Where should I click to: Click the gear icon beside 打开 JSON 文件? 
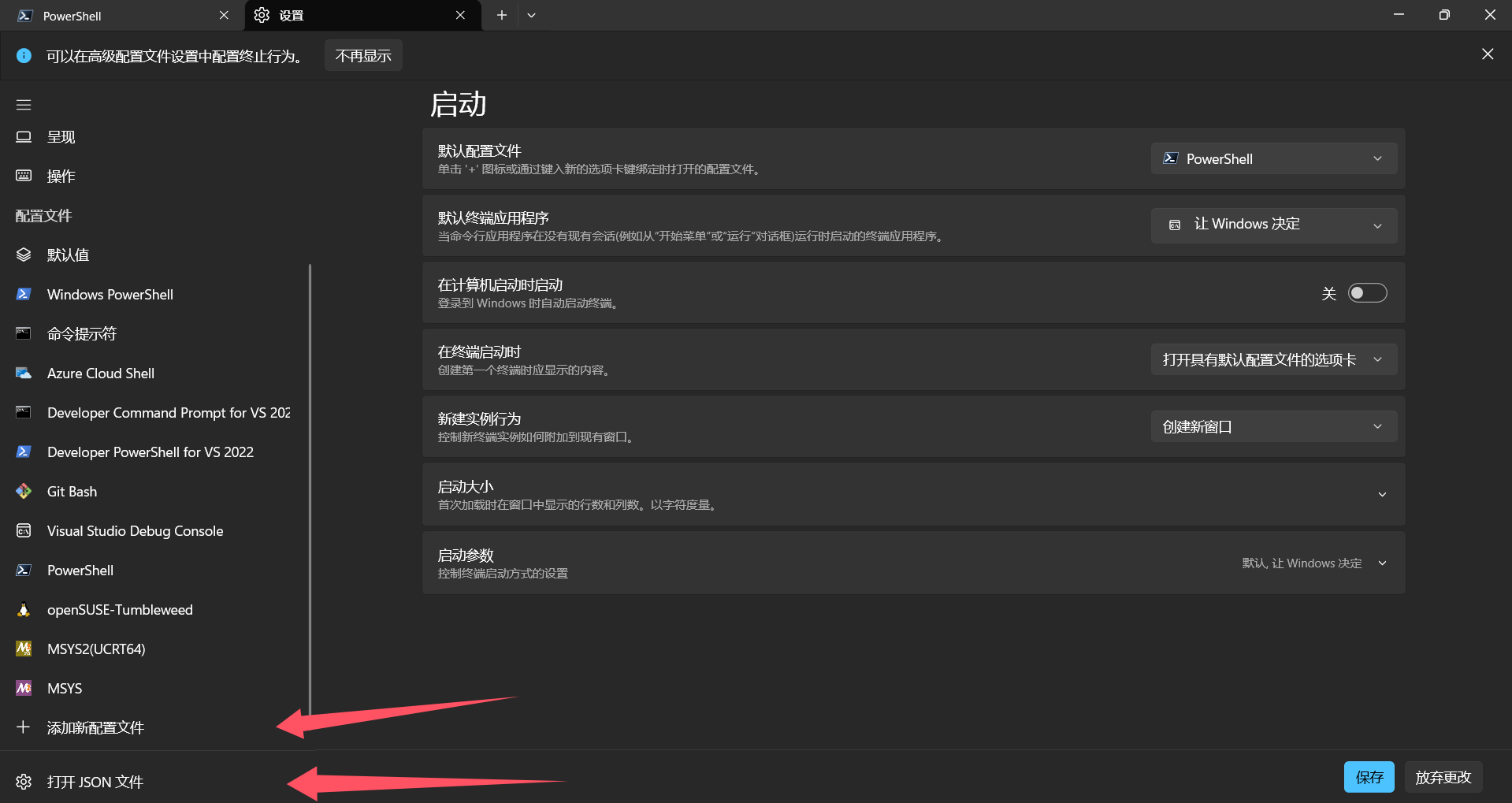(23, 781)
